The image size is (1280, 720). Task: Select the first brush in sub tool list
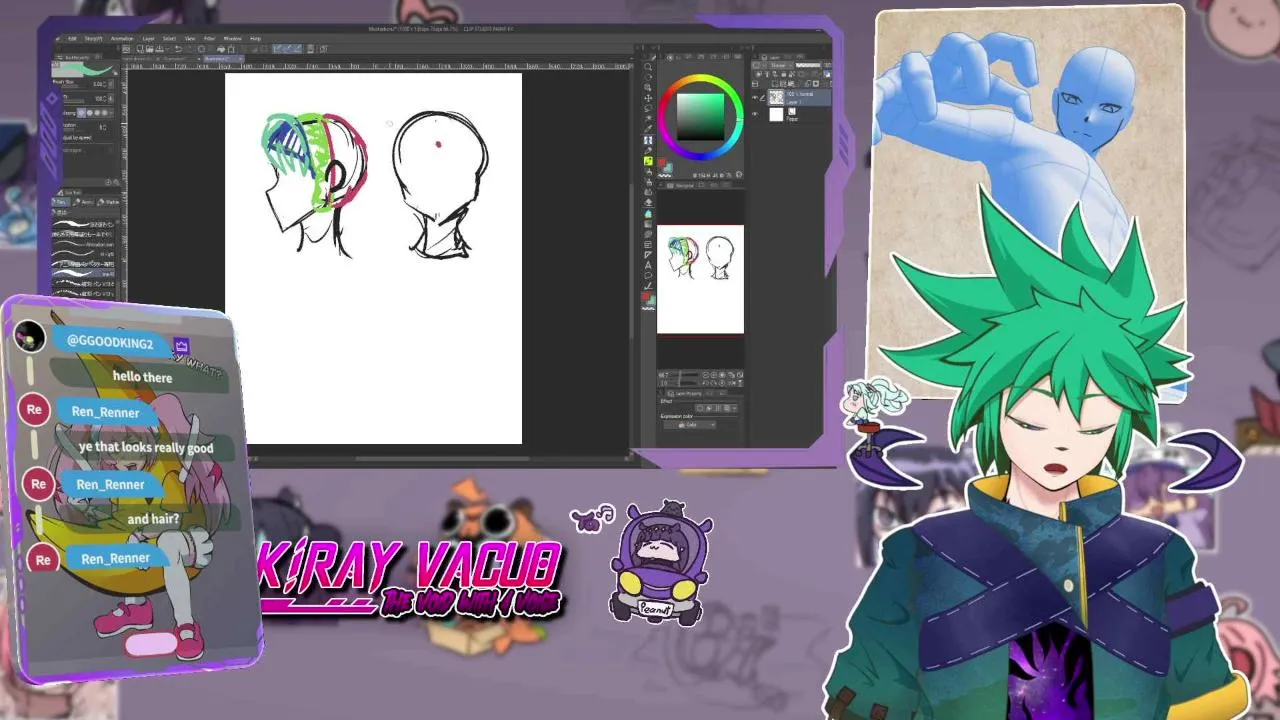click(85, 224)
